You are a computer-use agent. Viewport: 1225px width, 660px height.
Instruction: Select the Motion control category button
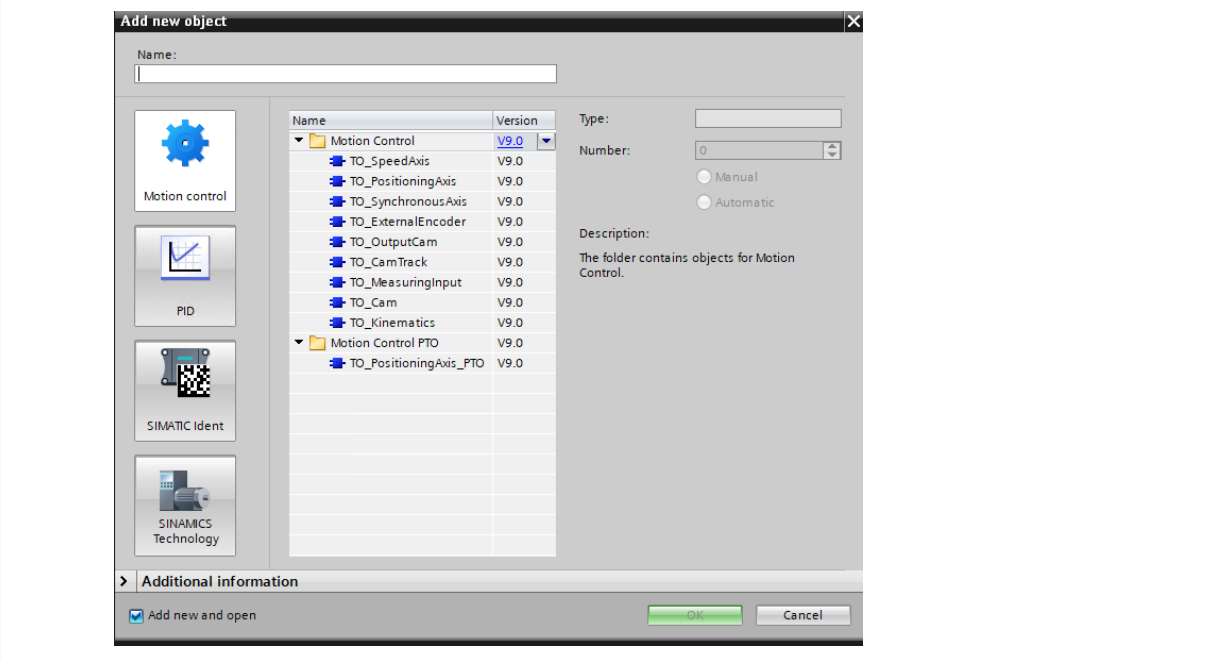(185, 160)
